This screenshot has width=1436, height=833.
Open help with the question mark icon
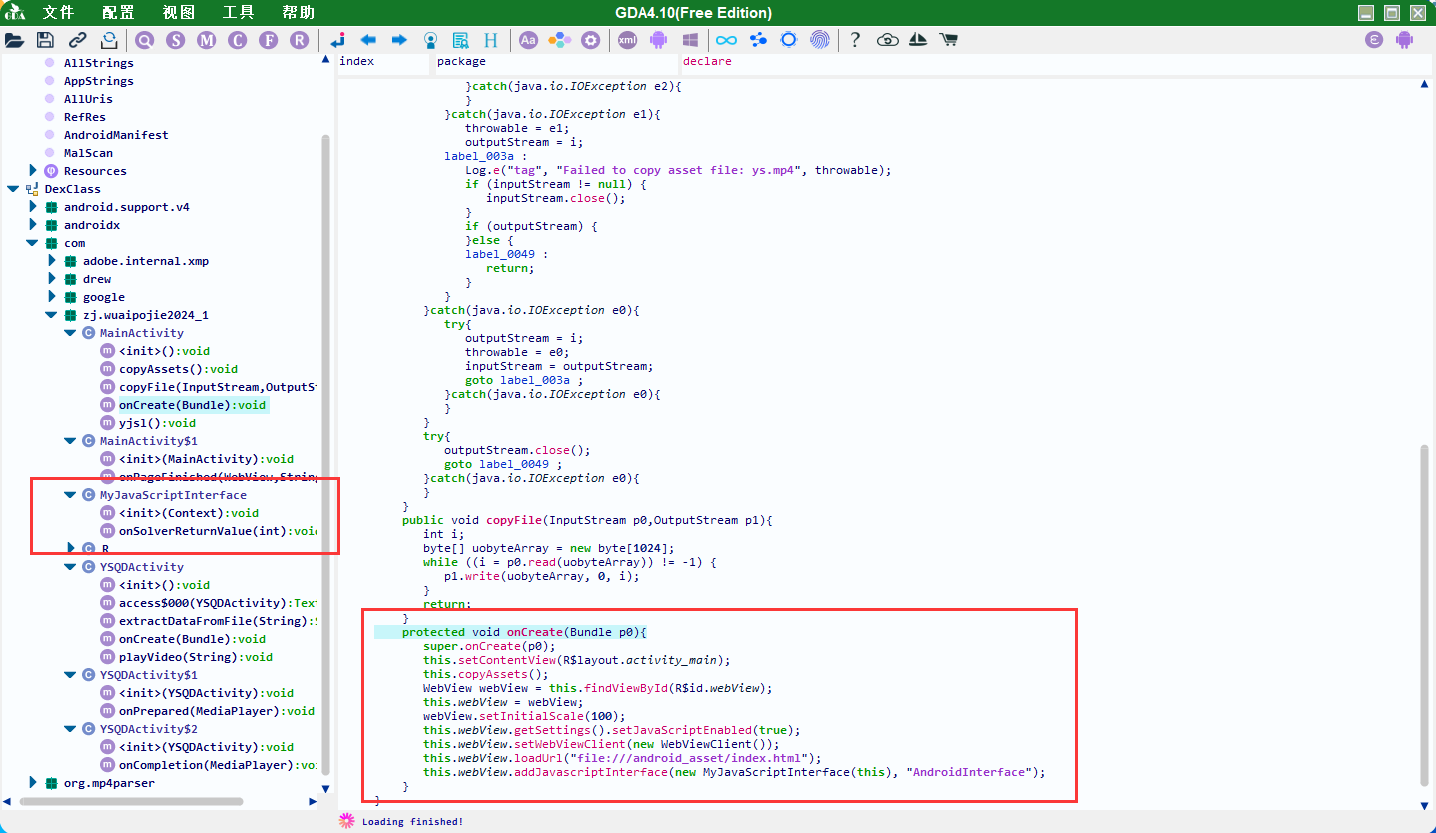[x=855, y=40]
